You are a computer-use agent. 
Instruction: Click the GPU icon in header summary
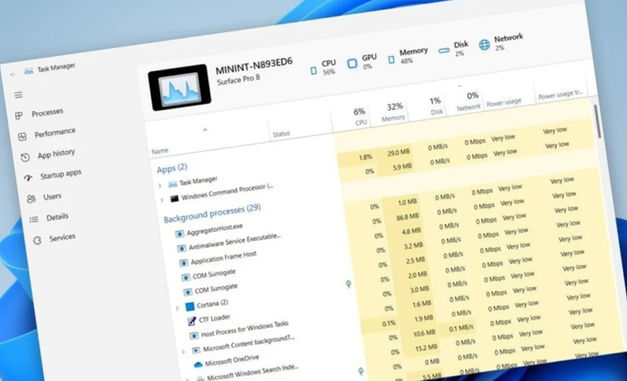coord(352,63)
